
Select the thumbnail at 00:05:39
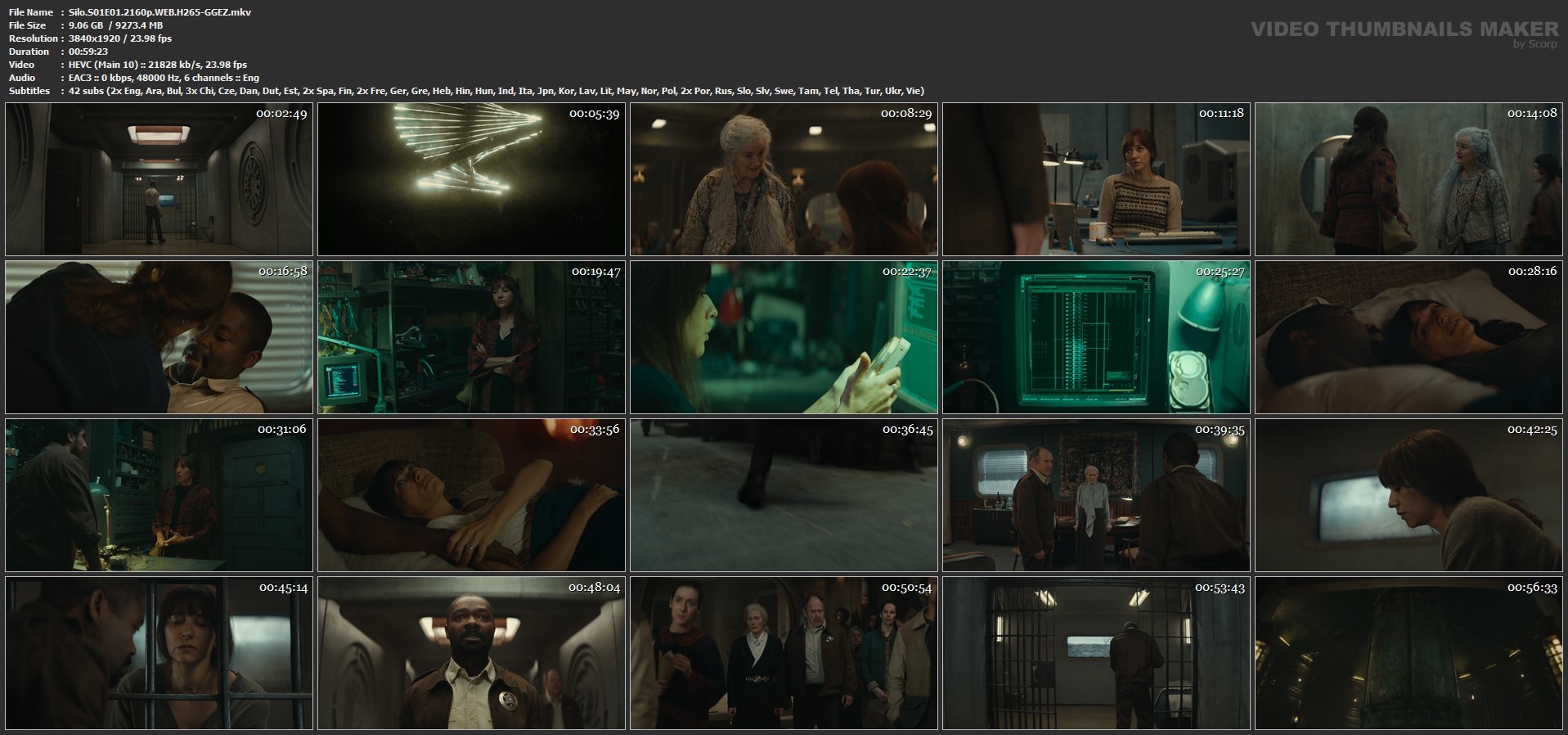[x=471, y=179]
